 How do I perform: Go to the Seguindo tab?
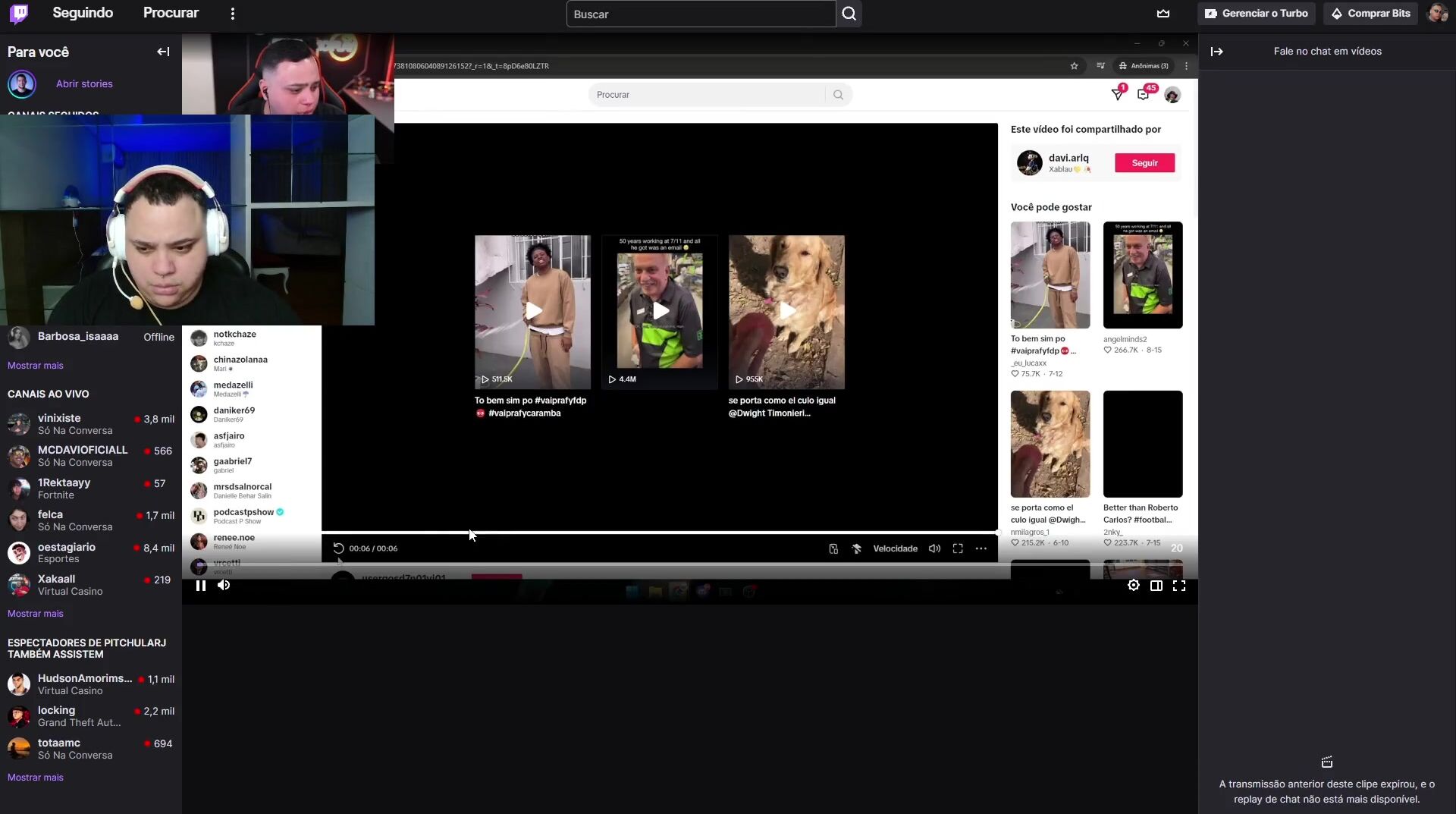click(83, 13)
